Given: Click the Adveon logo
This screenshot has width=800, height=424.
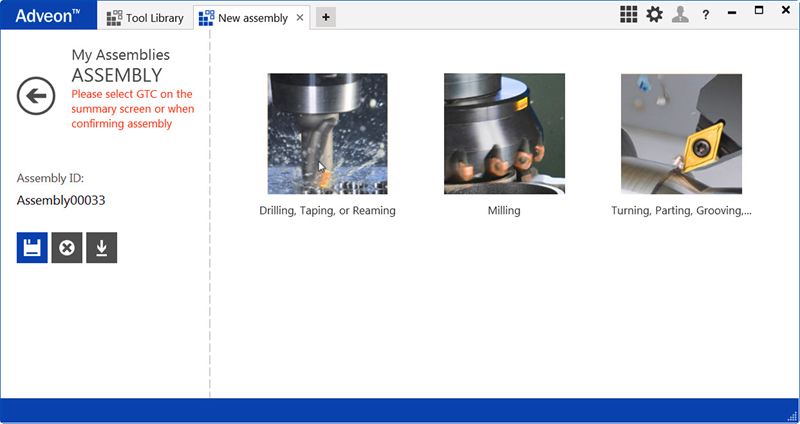Looking at the screenshot, I should pos(48,15).
